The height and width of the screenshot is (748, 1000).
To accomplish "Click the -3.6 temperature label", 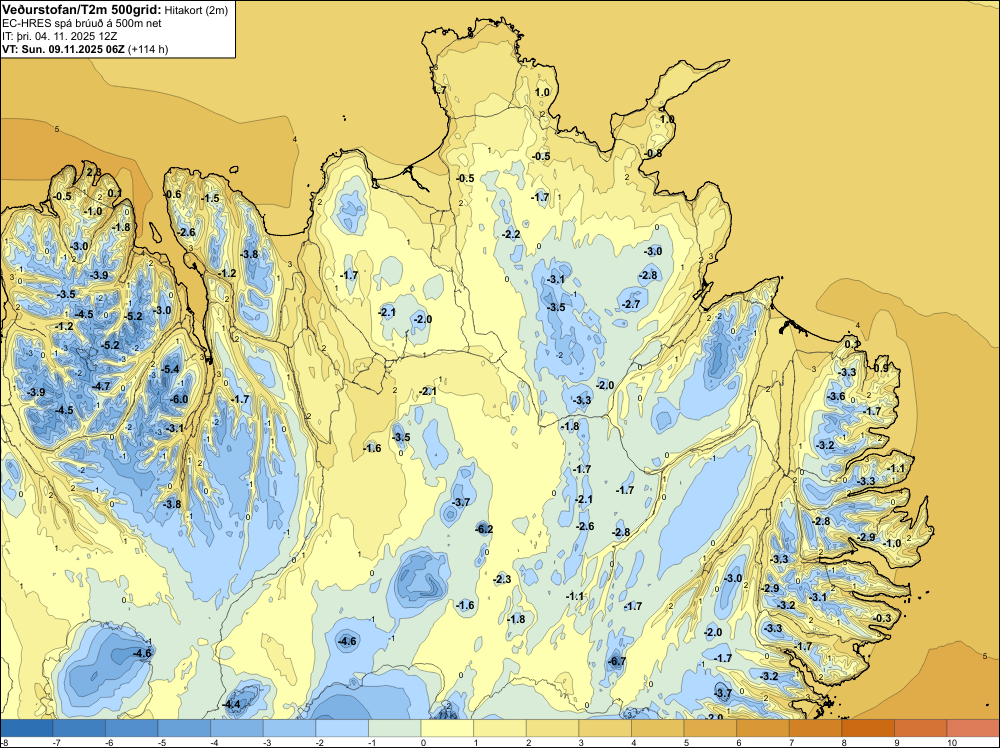I will pos(836,397).
